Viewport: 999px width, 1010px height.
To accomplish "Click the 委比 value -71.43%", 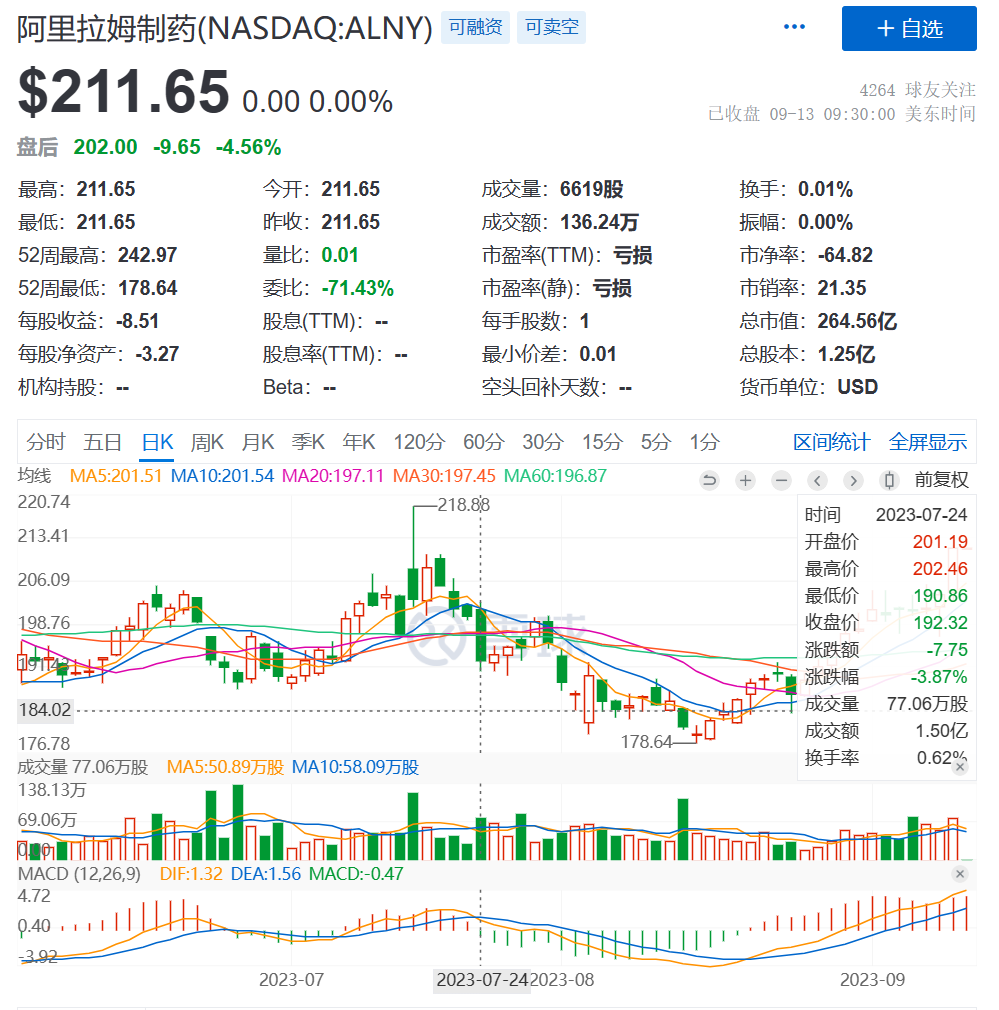I will tap(357, 288).
